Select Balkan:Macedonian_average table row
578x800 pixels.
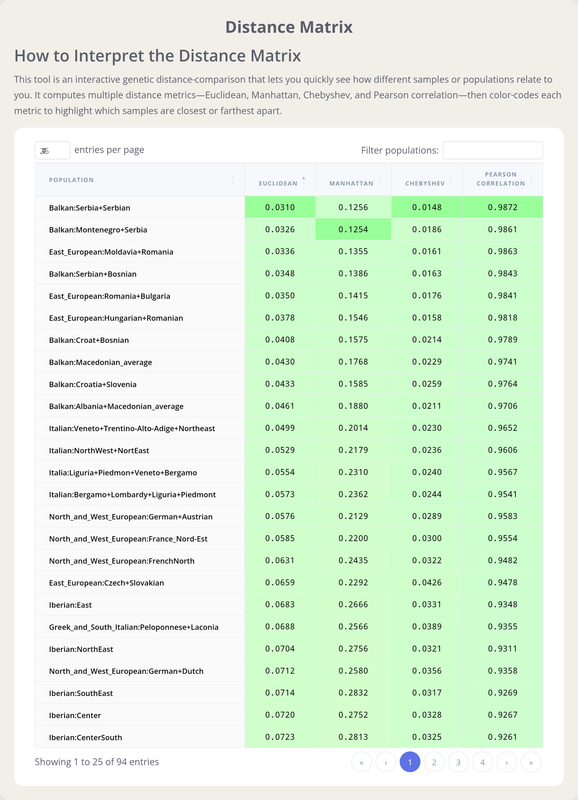(x=289, y=362)
